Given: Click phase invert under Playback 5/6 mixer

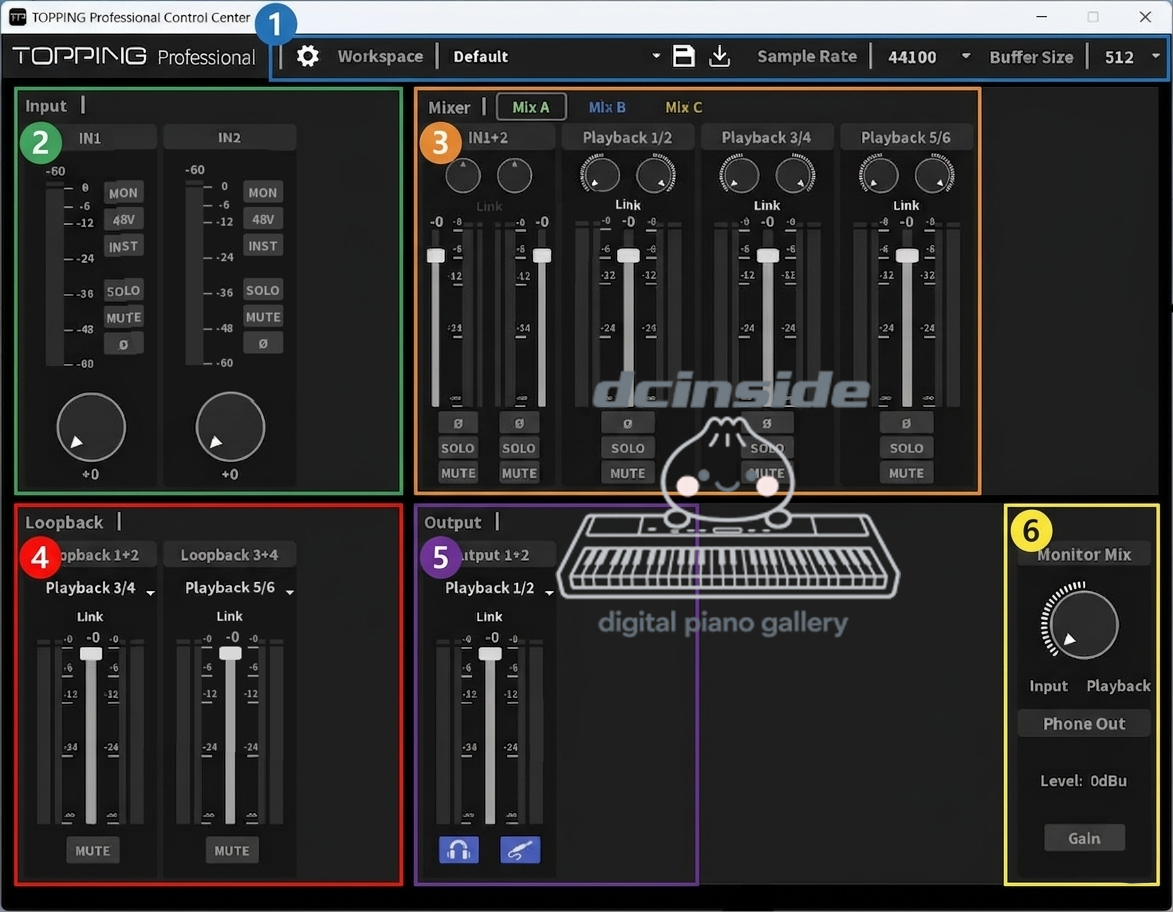Looking at the screenshot, I should (907, 423).
